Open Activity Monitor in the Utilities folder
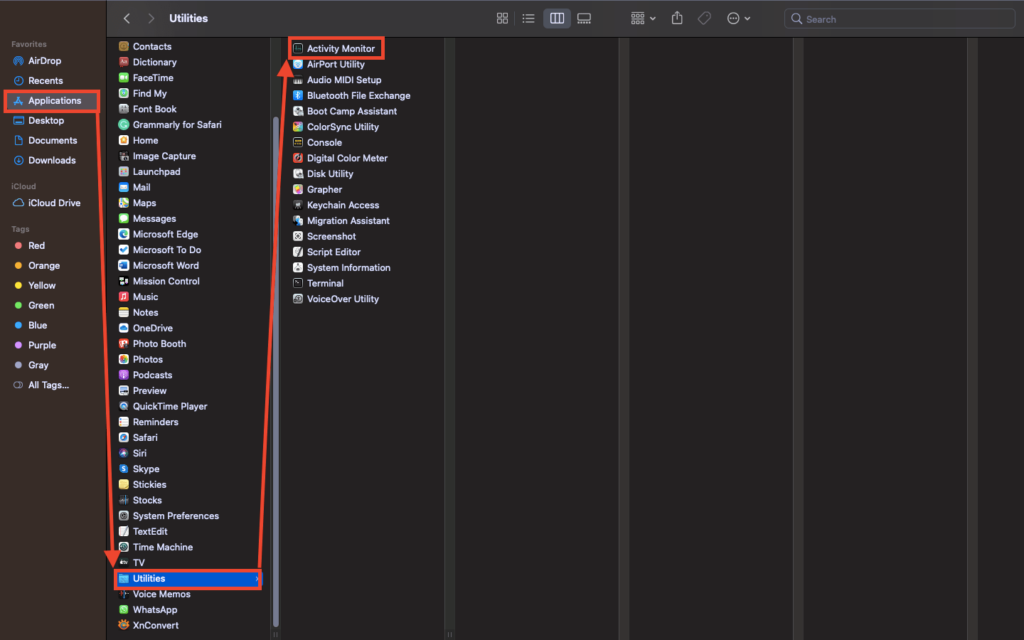The height and width of the screenshot is (640, 1024). pyautogui.click(x=340, y=48)
